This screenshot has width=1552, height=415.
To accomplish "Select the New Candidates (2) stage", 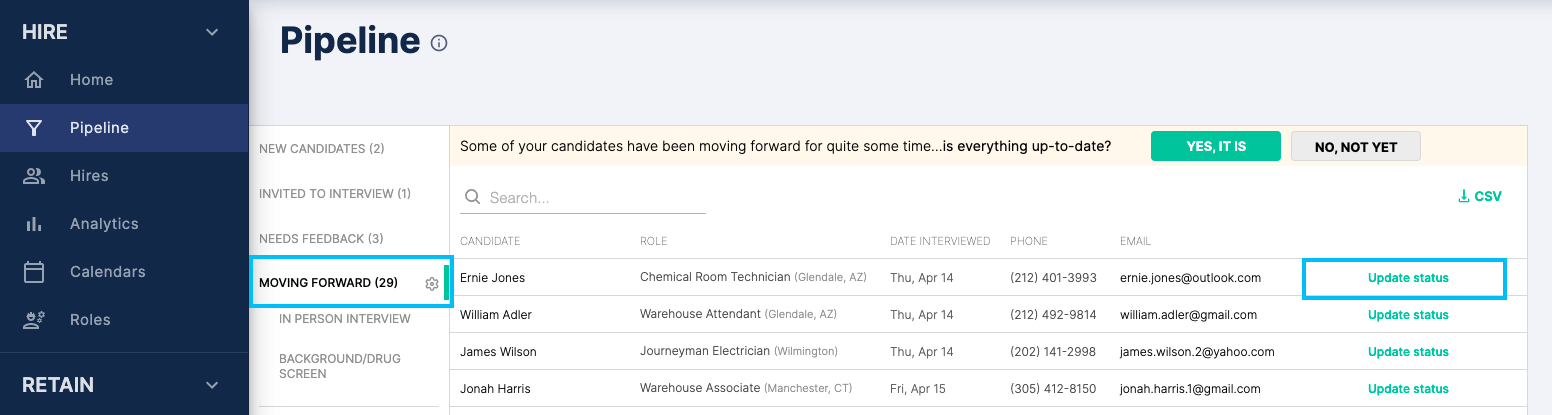I will 322,149.
